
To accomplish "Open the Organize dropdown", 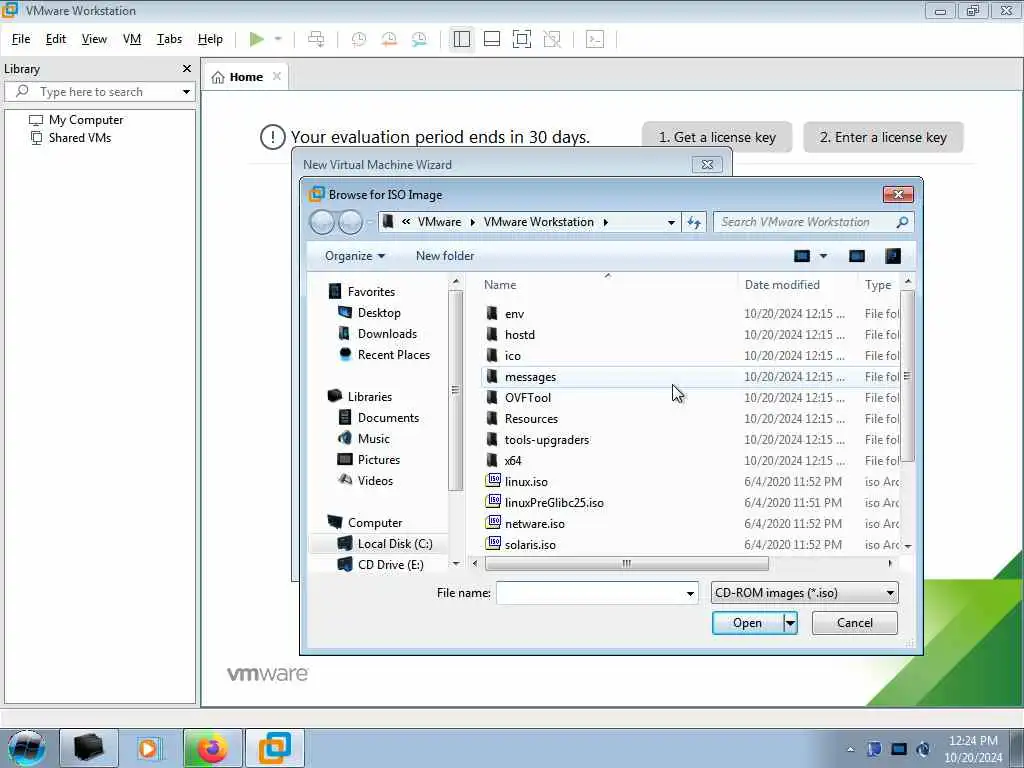I will pos(355,256).
